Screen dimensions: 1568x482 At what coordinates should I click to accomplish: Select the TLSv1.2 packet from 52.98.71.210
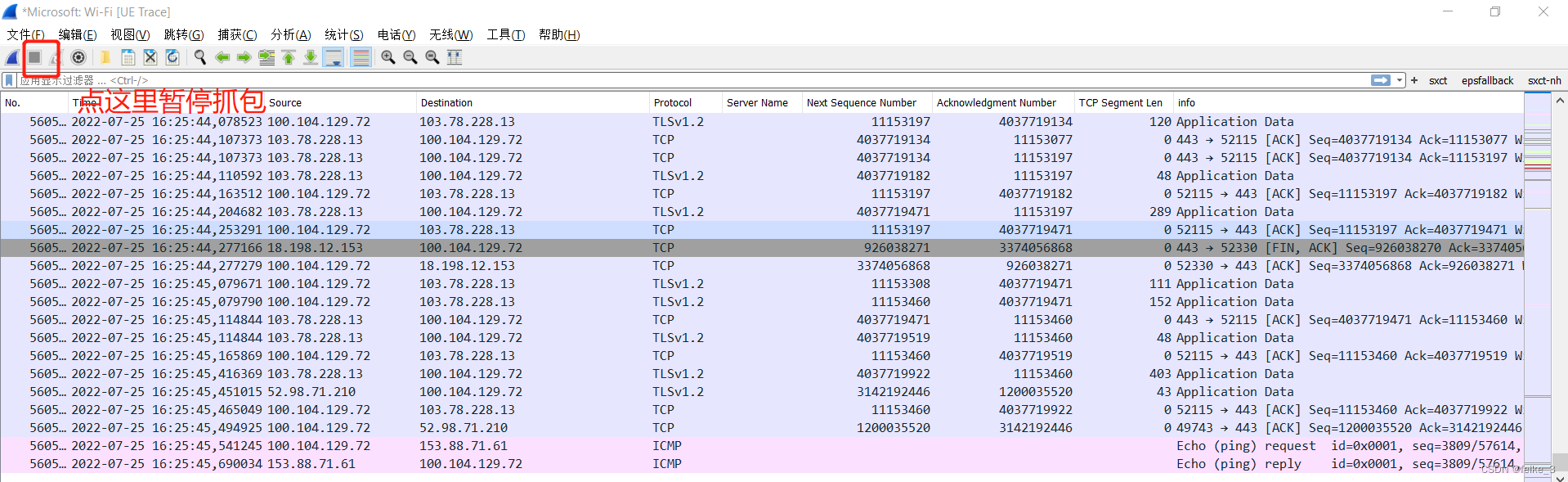[x=762, y=391]
